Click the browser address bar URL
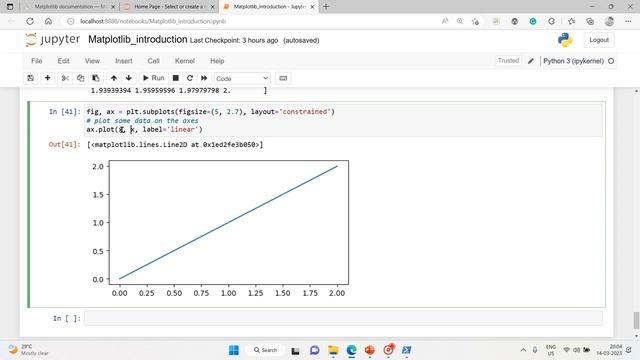This screenshot has width=640, height=360. [x=153, y=21]
